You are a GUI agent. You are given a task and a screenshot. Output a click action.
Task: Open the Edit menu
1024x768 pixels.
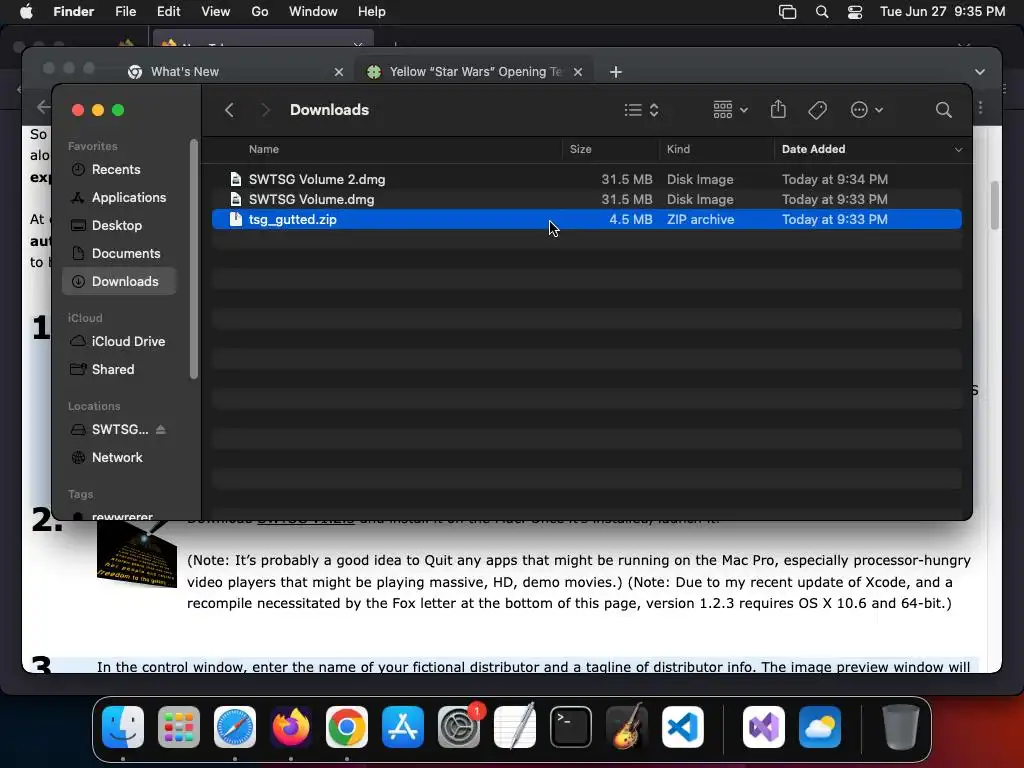click(168, 12)
